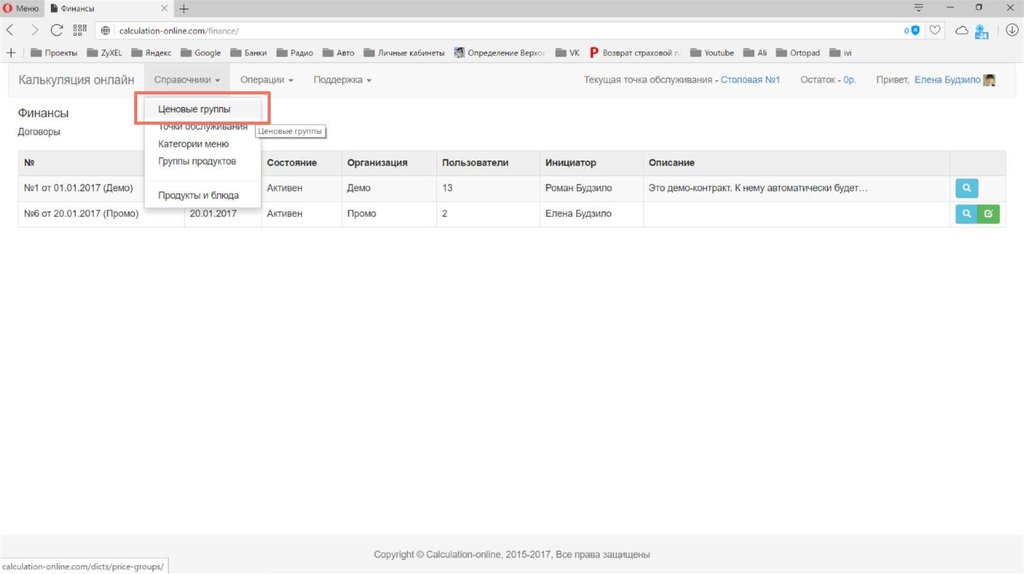
Task: Select Ценовые группы menu item
Action: pyautogui.click(x=194, y=109)
